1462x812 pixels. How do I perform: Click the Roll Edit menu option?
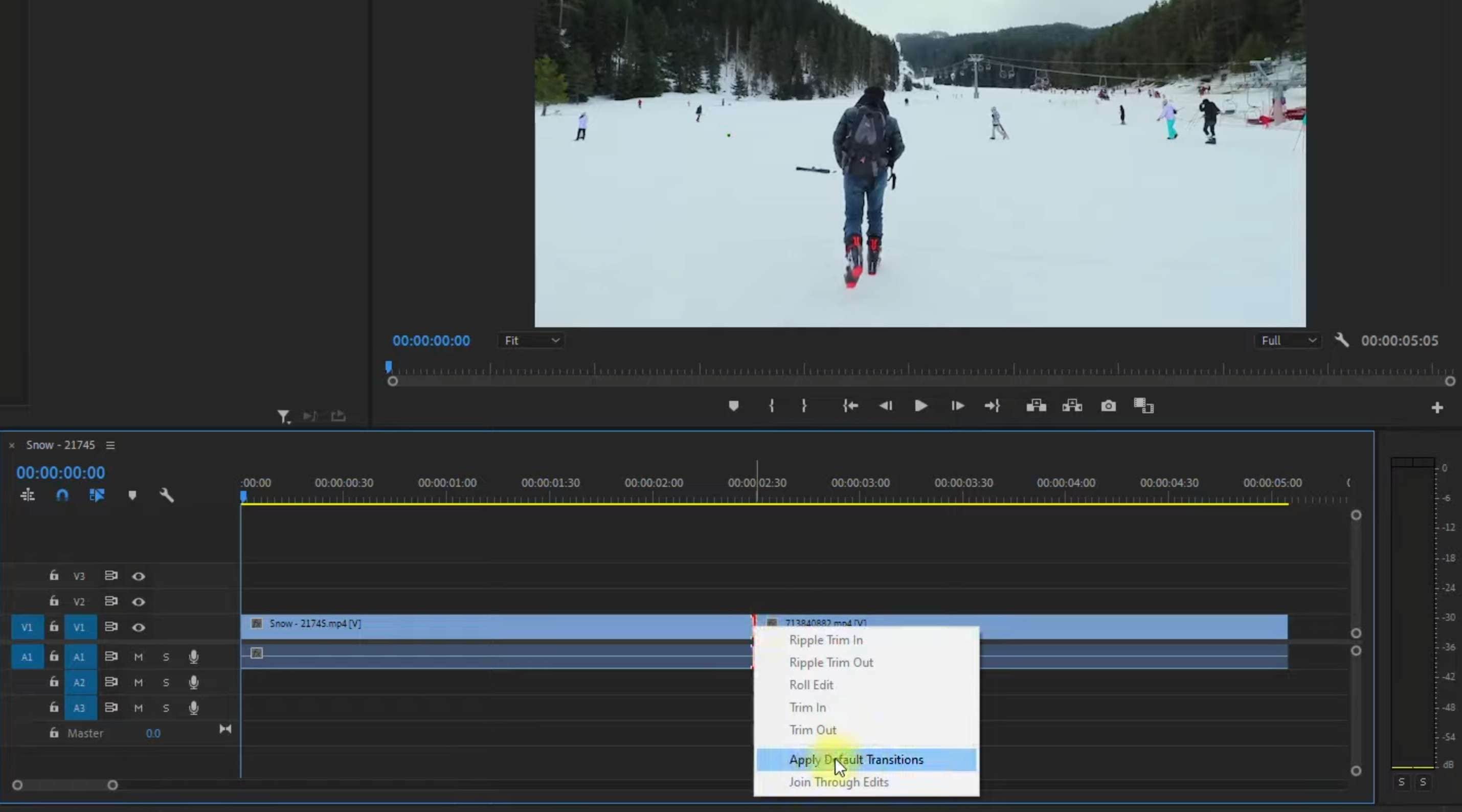tap(811, 685)
